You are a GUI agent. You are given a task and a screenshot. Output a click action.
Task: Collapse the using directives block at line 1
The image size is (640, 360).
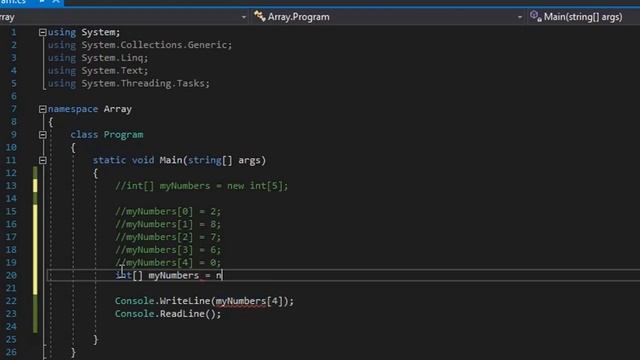42,32
